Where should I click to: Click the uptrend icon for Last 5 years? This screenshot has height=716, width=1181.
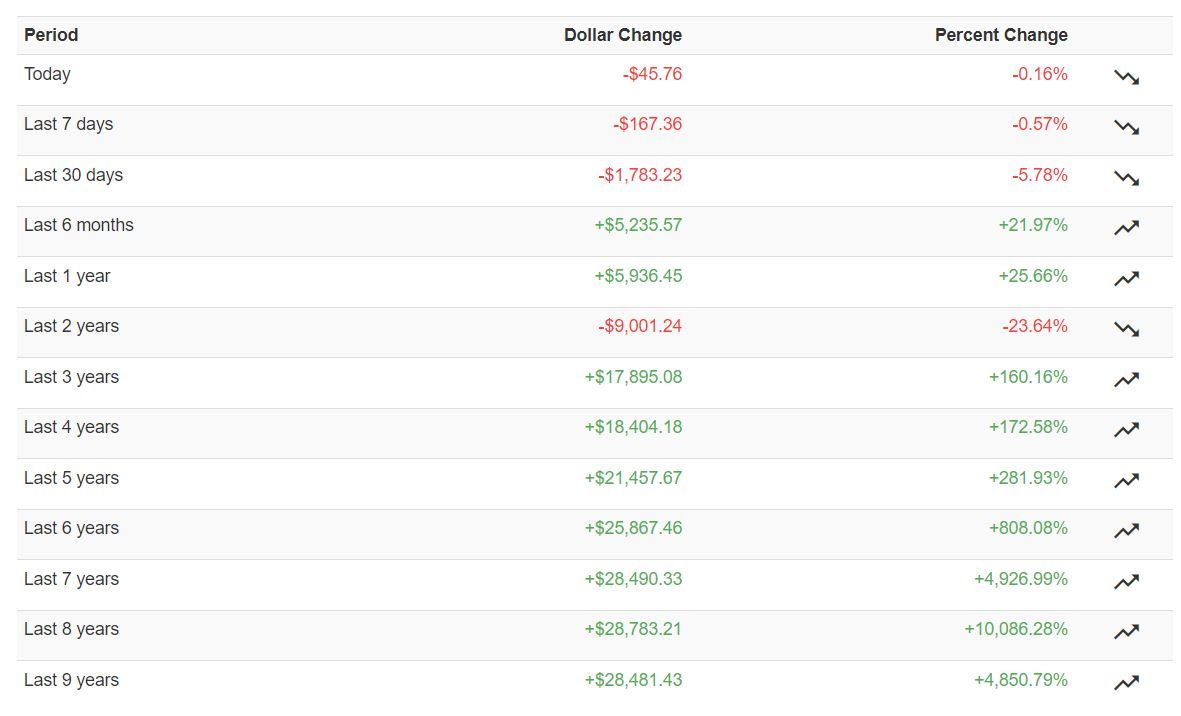[1126, 481]
